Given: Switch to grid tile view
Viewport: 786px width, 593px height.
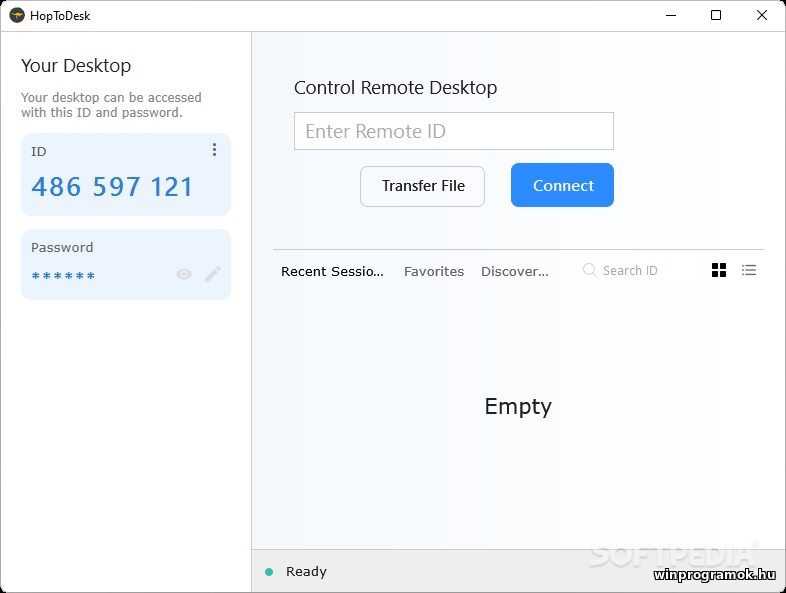Looking at the screenshot, I should (x=719, y=270).
